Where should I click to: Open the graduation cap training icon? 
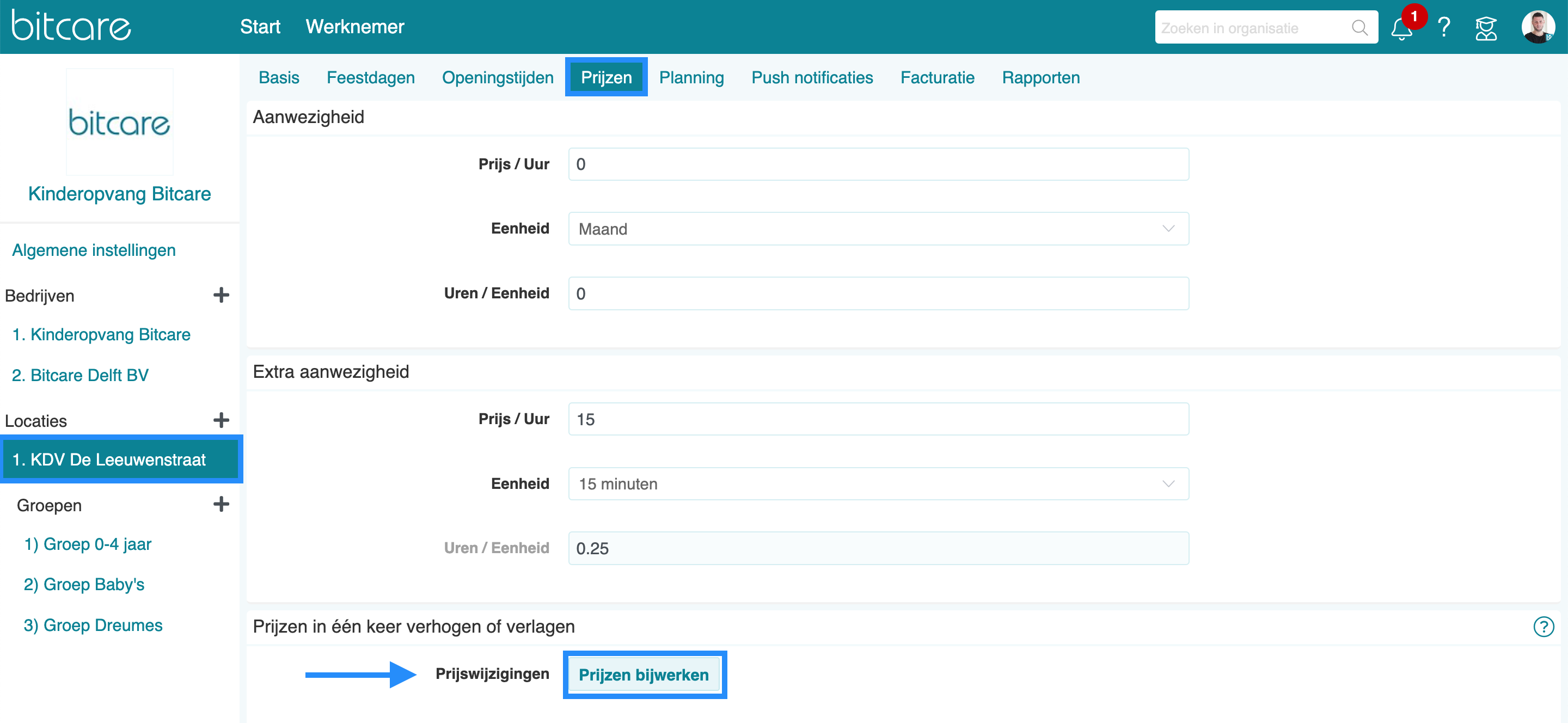[x=1485, y=28]
